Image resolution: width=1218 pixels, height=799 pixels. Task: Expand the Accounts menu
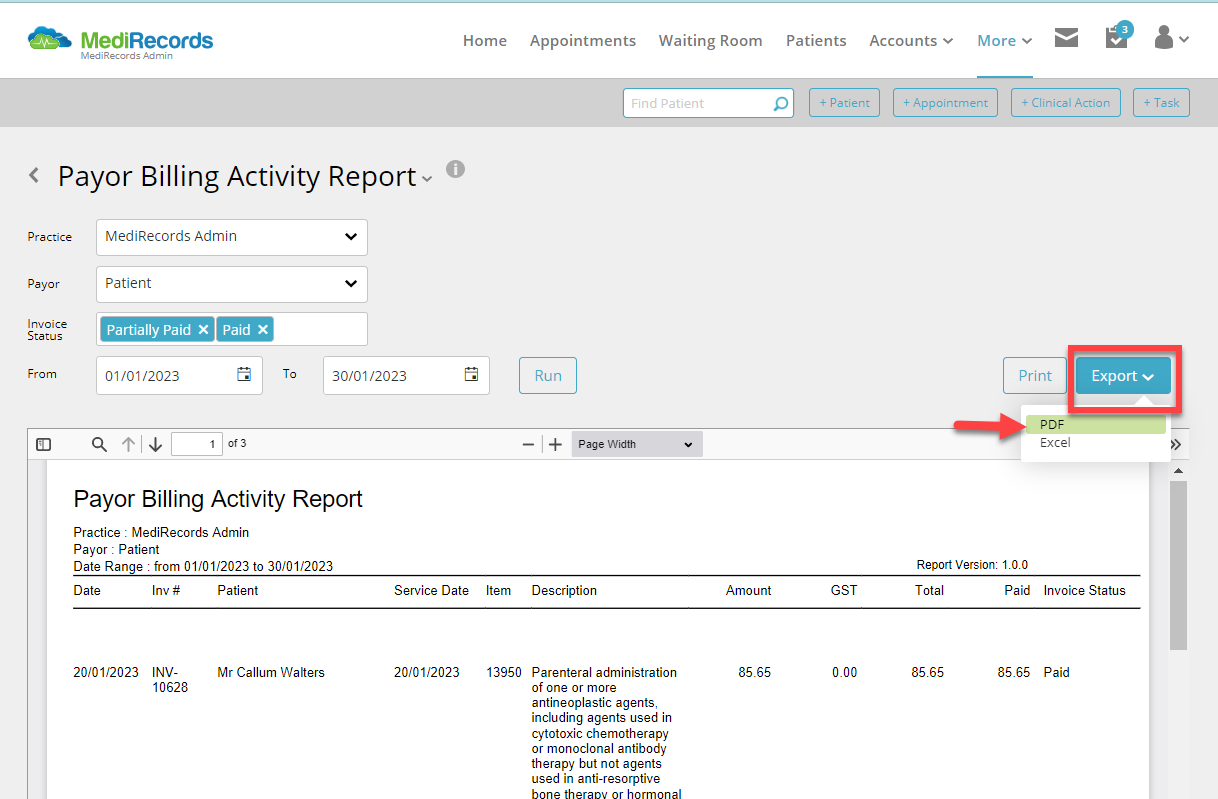(x=910, y=40)
